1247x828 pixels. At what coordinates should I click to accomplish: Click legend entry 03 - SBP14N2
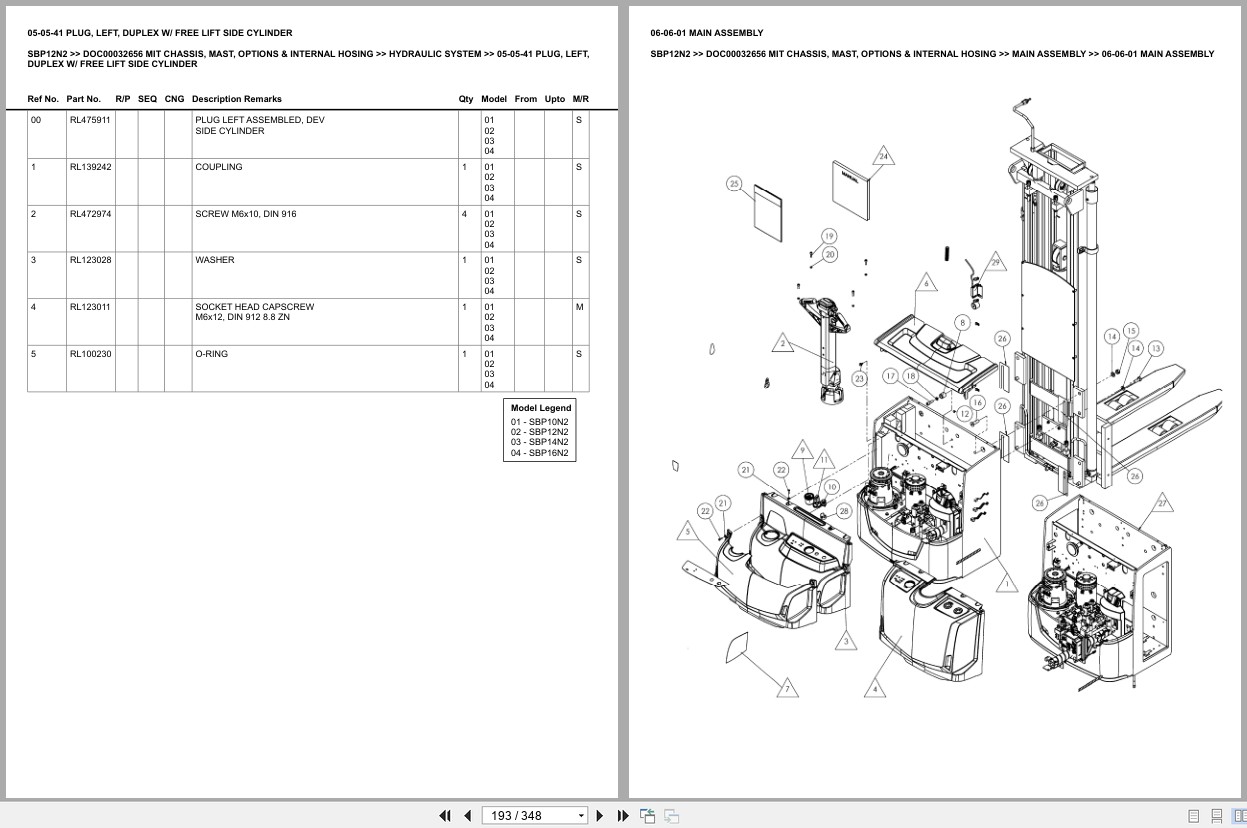pos(539,442)
